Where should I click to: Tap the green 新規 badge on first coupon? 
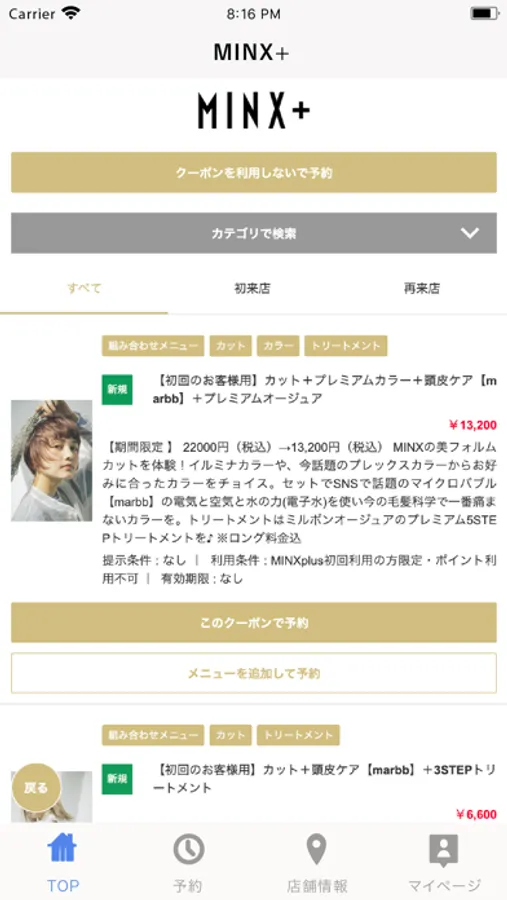(117, 389)
